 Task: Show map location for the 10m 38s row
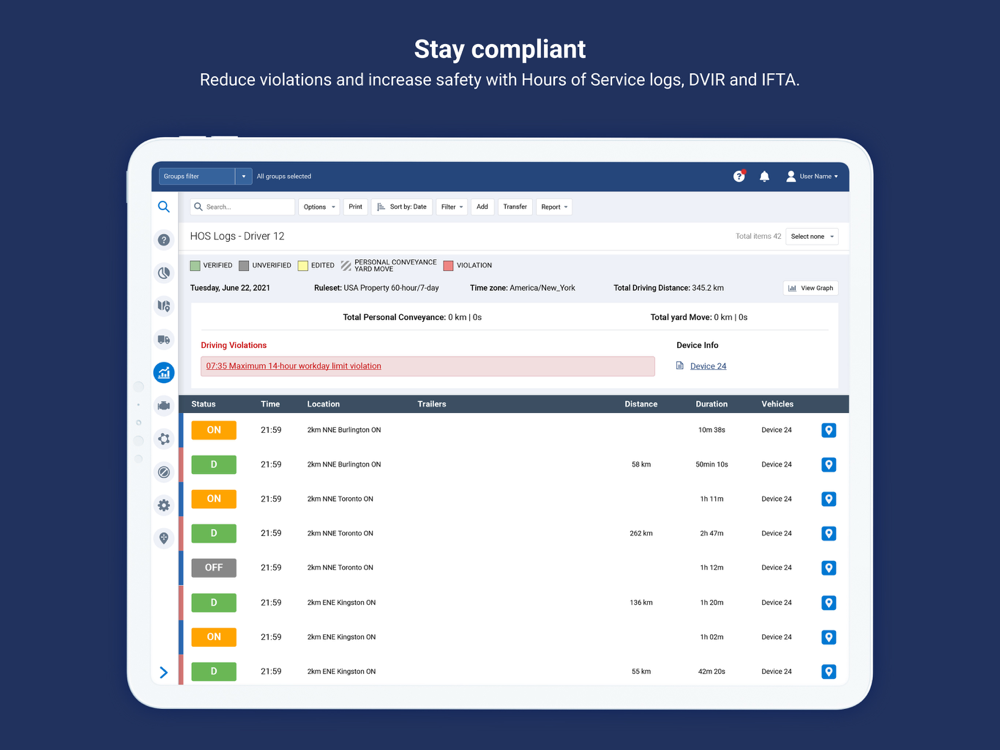point(828,430)
